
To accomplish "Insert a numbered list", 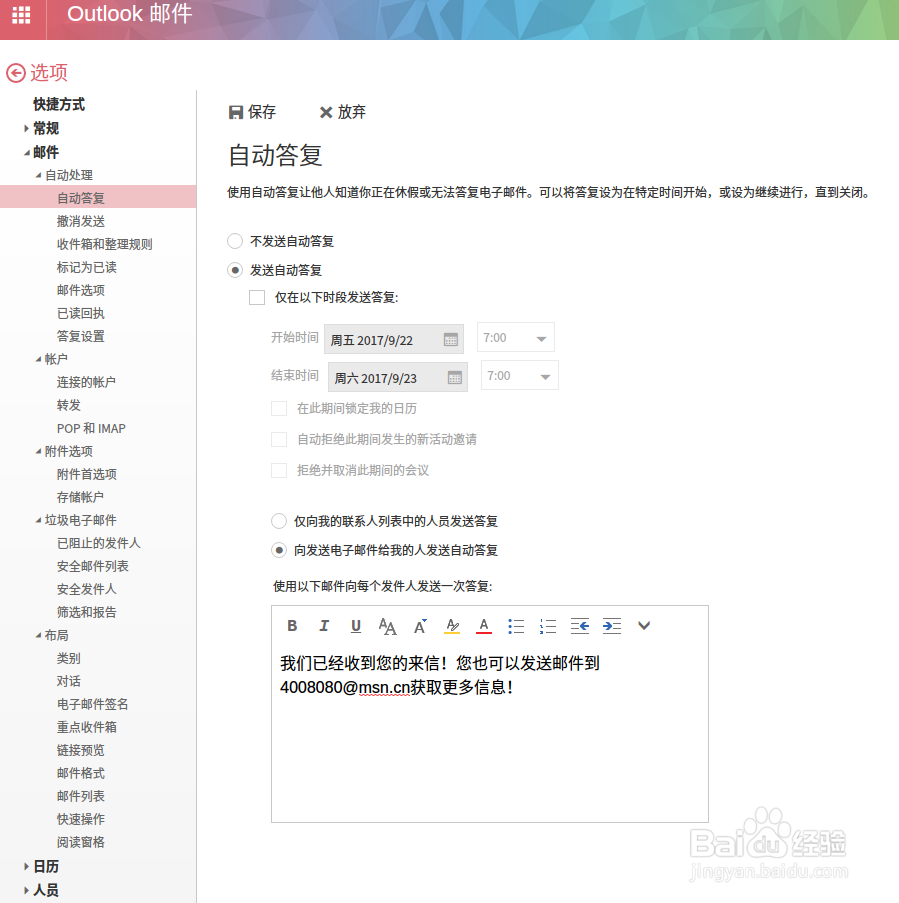I will pos(548,626).
